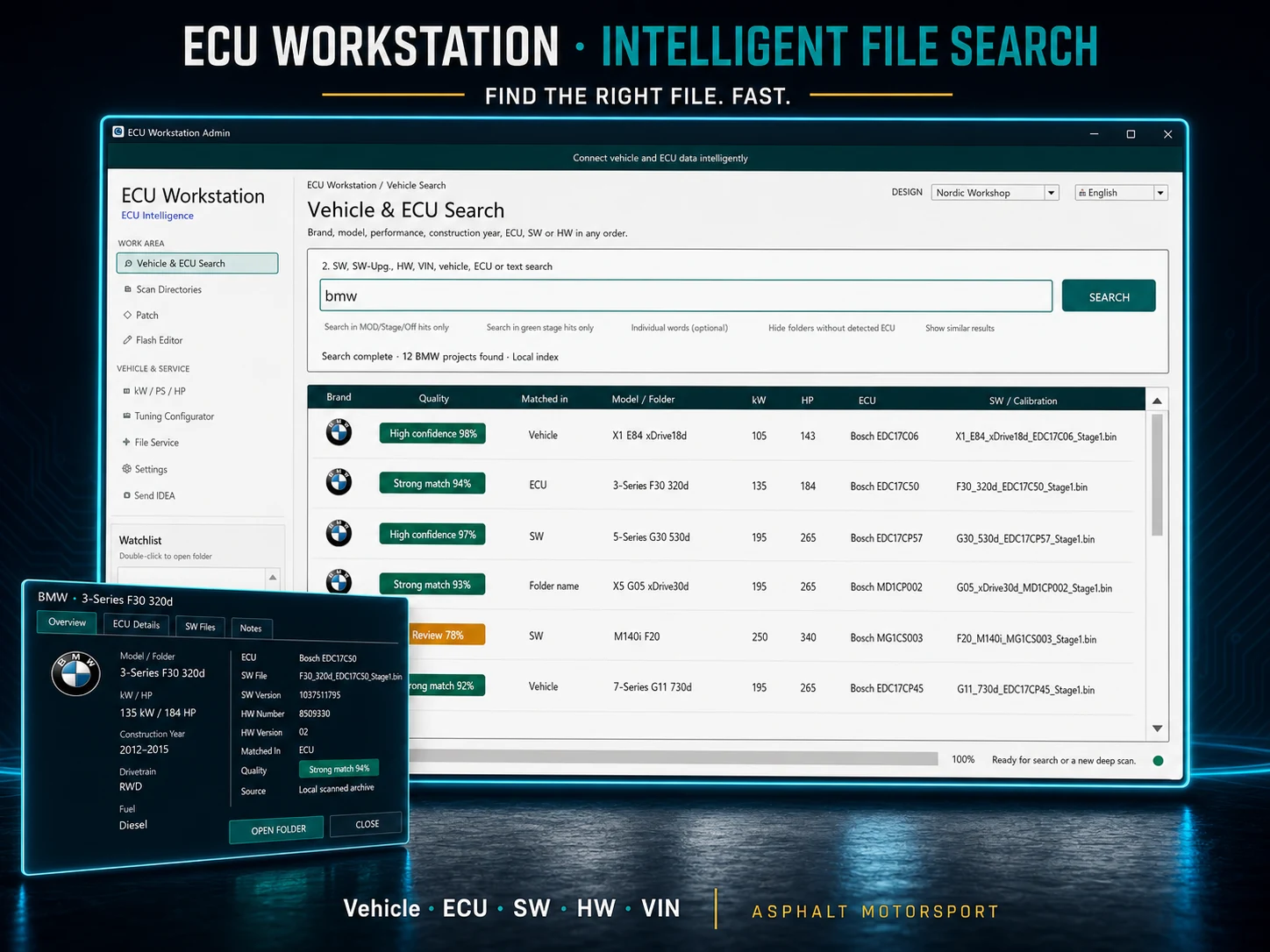This screenshot has height=952, width=1270.
Task: Open Tuning Configurator from its sidebar icon
Action: [x=126, y=416]
